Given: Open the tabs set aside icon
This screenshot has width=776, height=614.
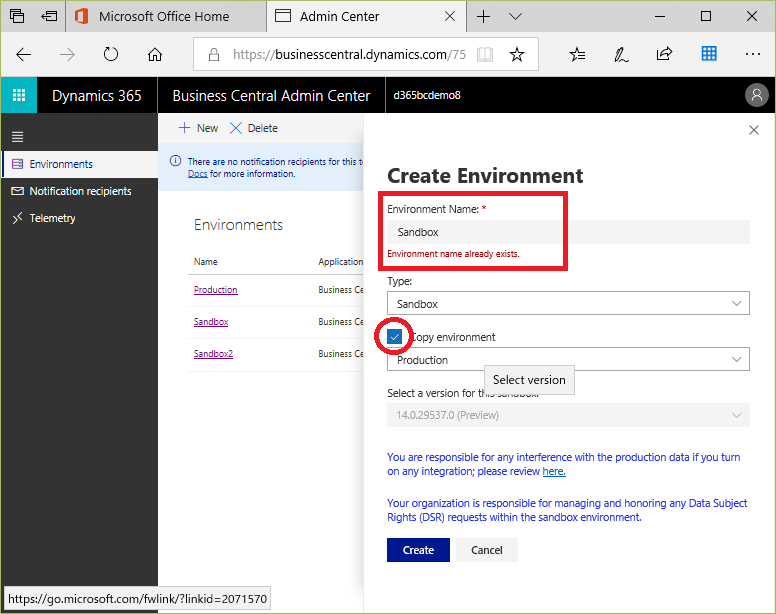Looking at the screenshot, I should click(x=17, y=16).
